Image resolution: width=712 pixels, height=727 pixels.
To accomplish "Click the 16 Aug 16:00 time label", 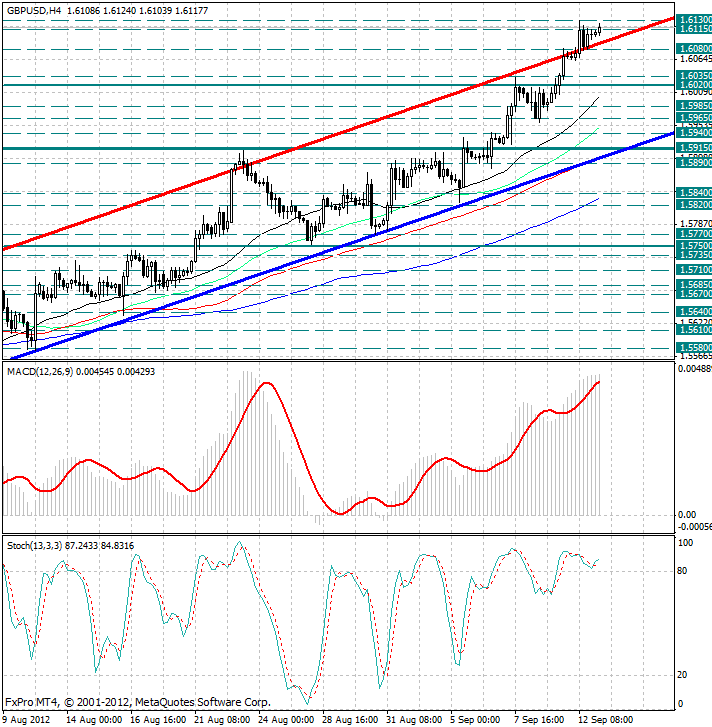I will click(158, 720).
